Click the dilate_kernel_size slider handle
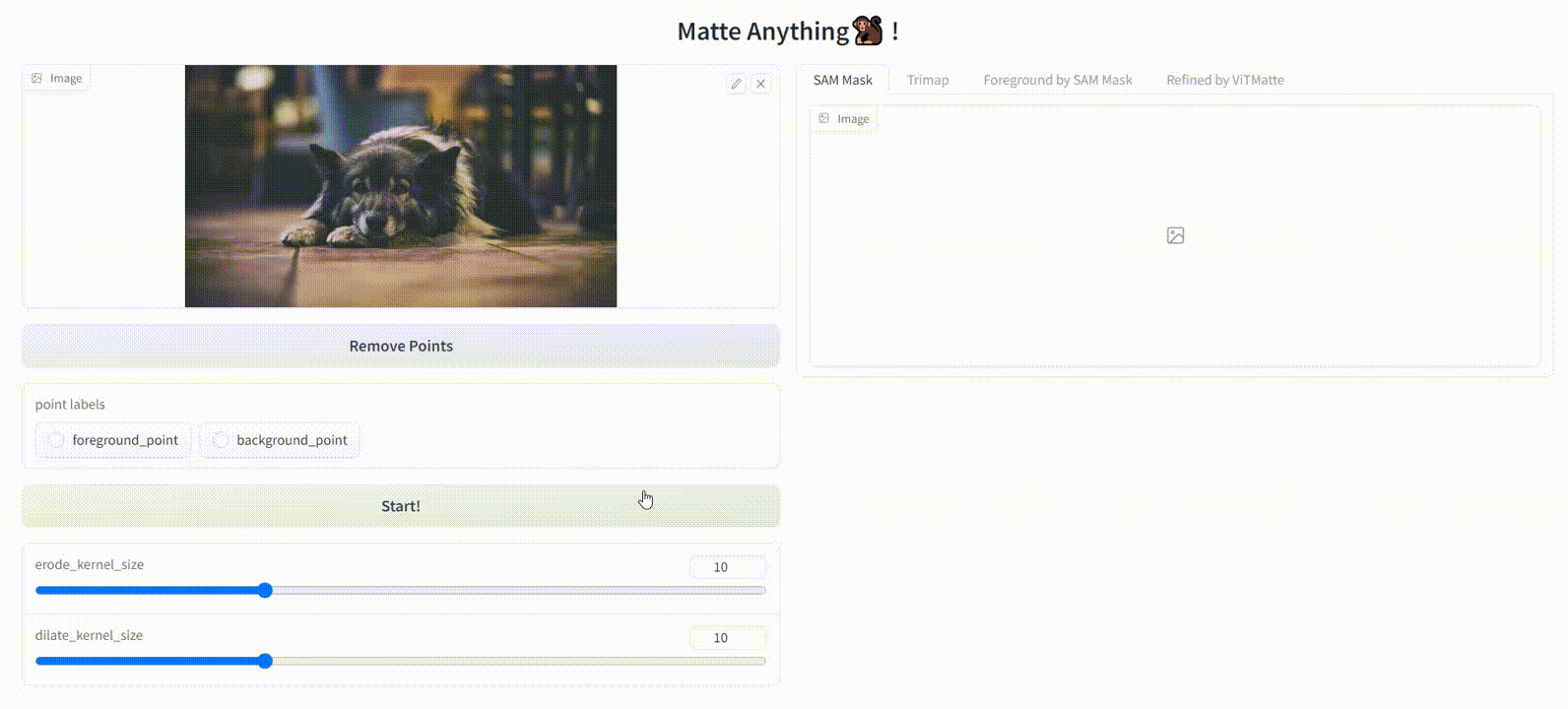This screenshot has height=709, width=1568. [265, 661]
